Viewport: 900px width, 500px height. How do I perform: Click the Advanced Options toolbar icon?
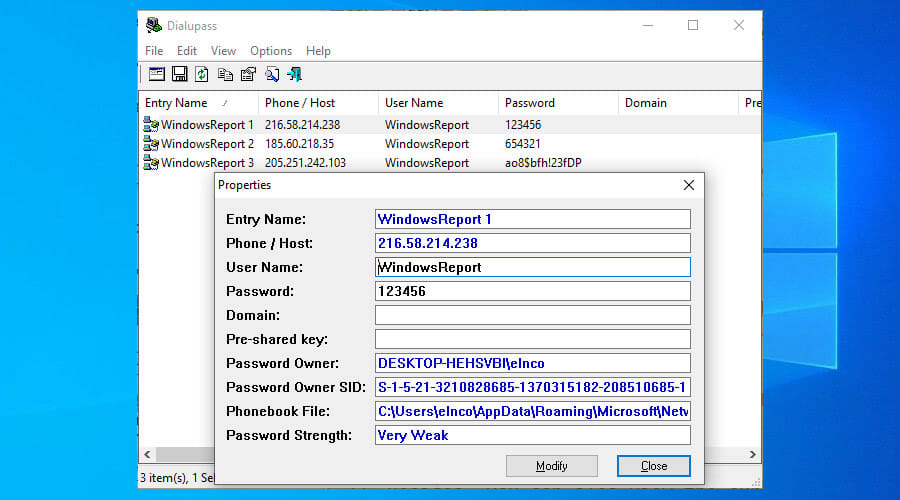click(157, 74)
